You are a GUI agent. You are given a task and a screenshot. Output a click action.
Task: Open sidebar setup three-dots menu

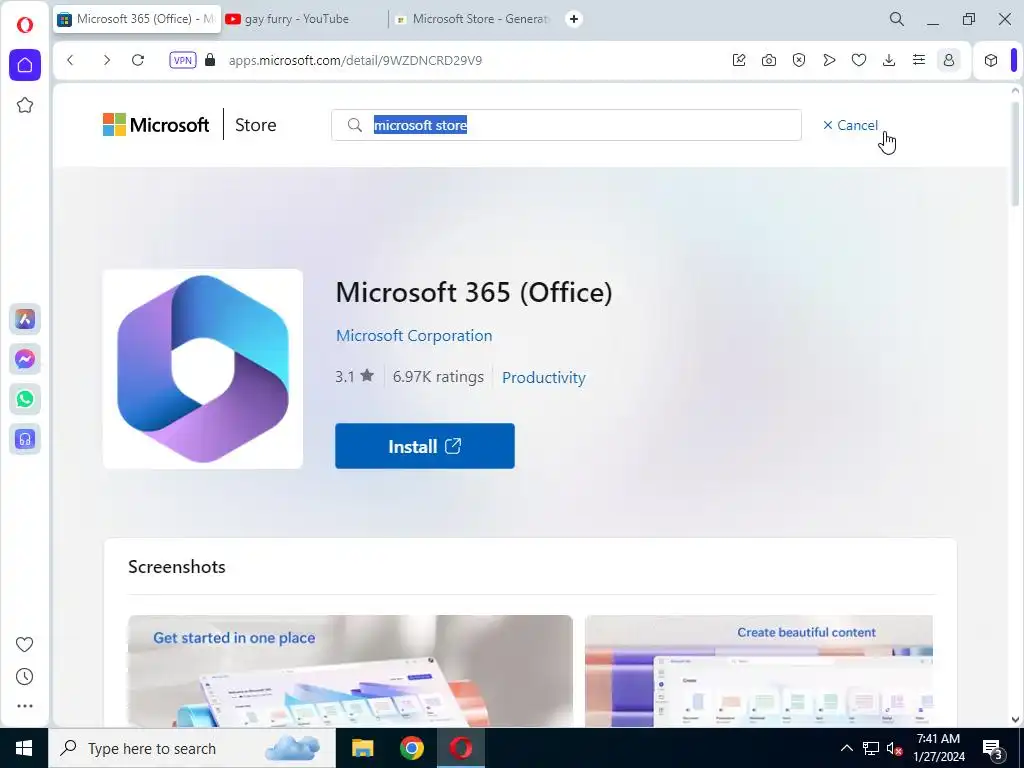(24, 706)
